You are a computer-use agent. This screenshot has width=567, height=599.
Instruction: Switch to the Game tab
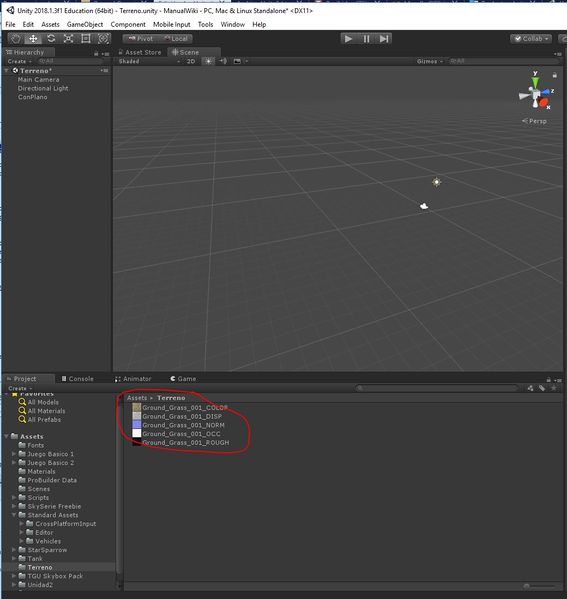click(x=183, y=379)
